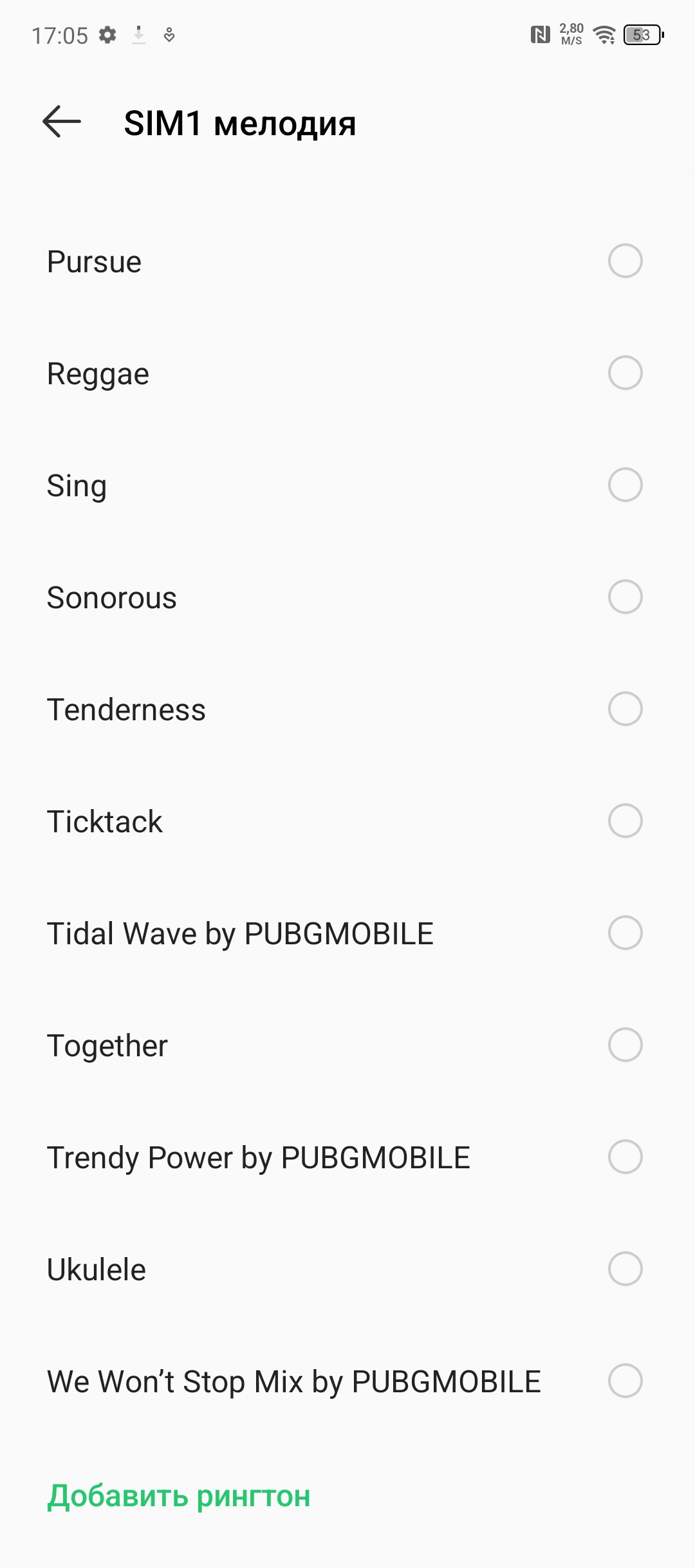Pick We Won't Stop Mix ringtone

point(625,1381)
